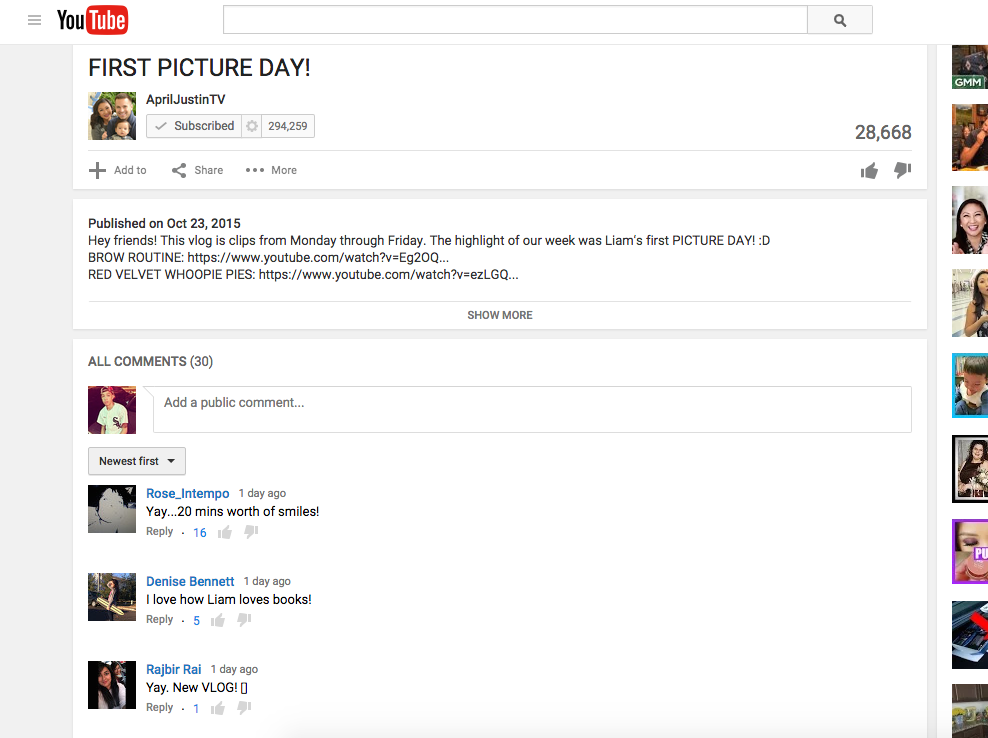
Task: Open the BROW ROUTINE video link
Action: pyautogui.click(x=318, y=257)
